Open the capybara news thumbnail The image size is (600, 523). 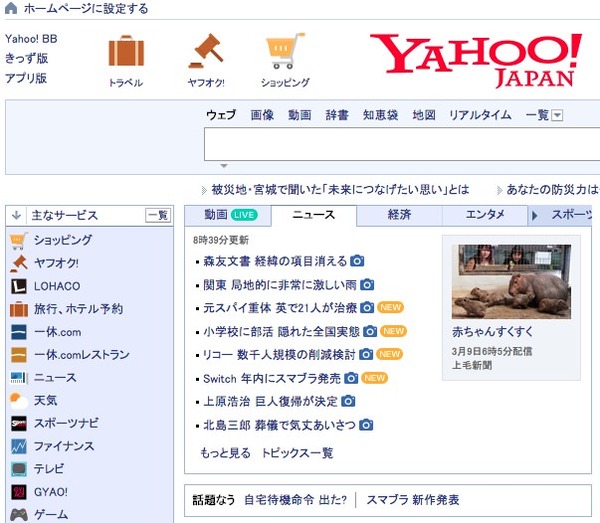click(511, 282)
